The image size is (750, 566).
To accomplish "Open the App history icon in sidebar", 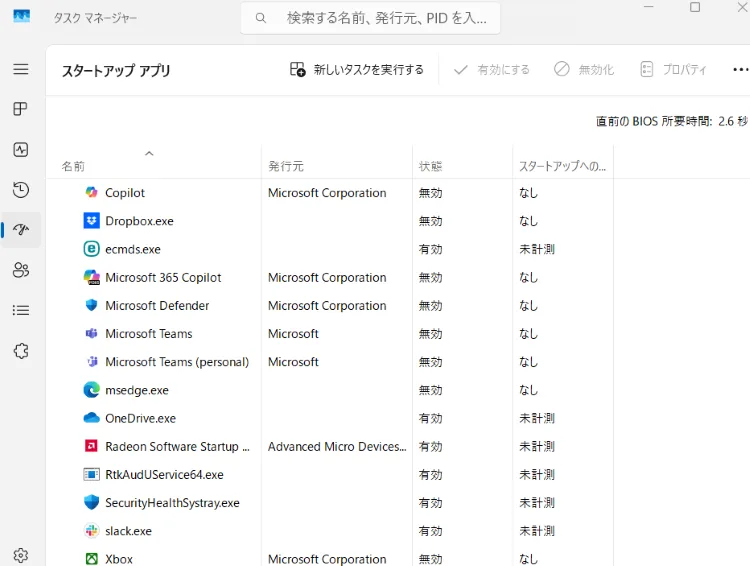I will (x=21, y=190).
